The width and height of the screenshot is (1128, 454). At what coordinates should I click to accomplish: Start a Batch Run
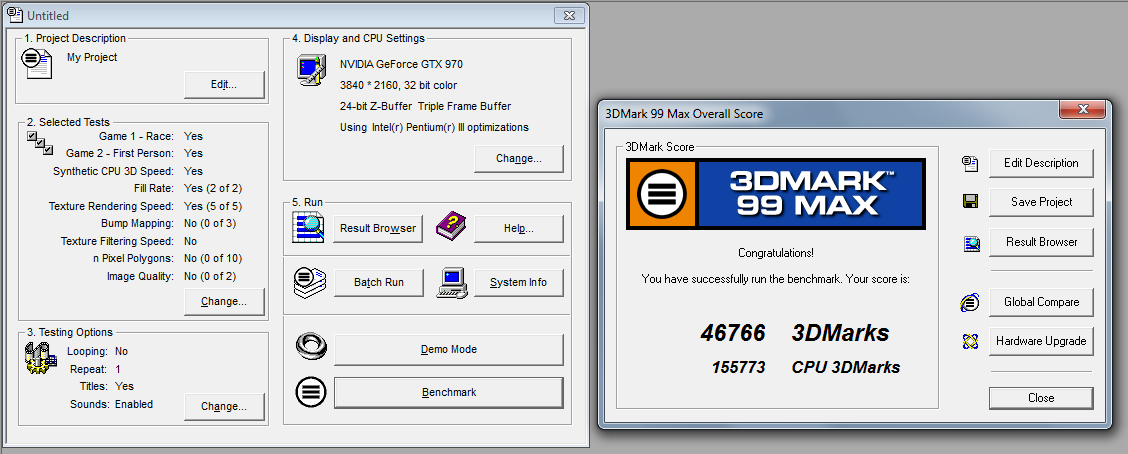click(378, 282)
